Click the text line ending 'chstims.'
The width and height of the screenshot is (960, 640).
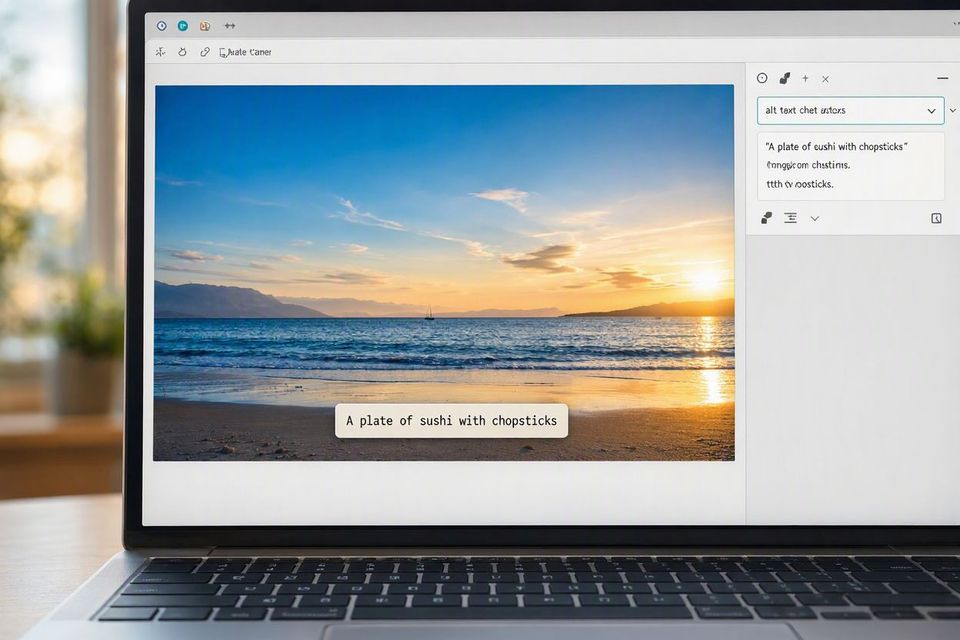coord(808,165)
